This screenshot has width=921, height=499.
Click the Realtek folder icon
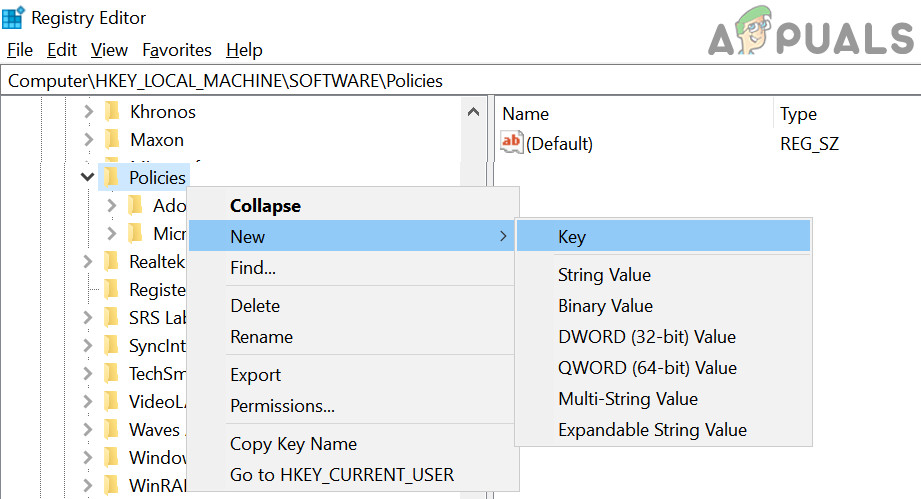tap(112, 262)
